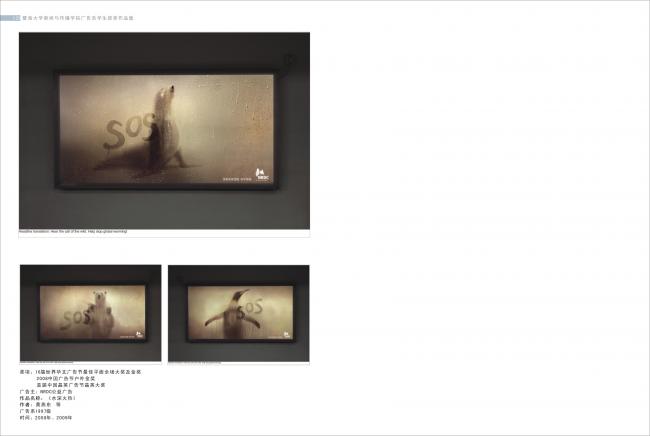Click the bottom date line with years
Viewport: 650px width, 436px height.
(x=46, y=418)
